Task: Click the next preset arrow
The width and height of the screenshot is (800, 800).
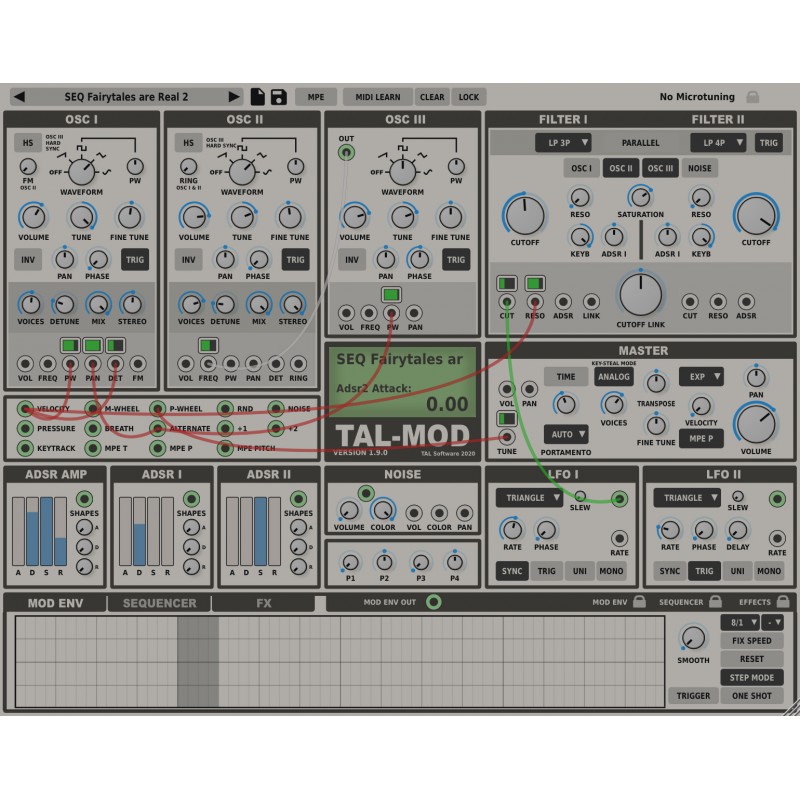Action: pyautogui.click(x=235, y=97)
